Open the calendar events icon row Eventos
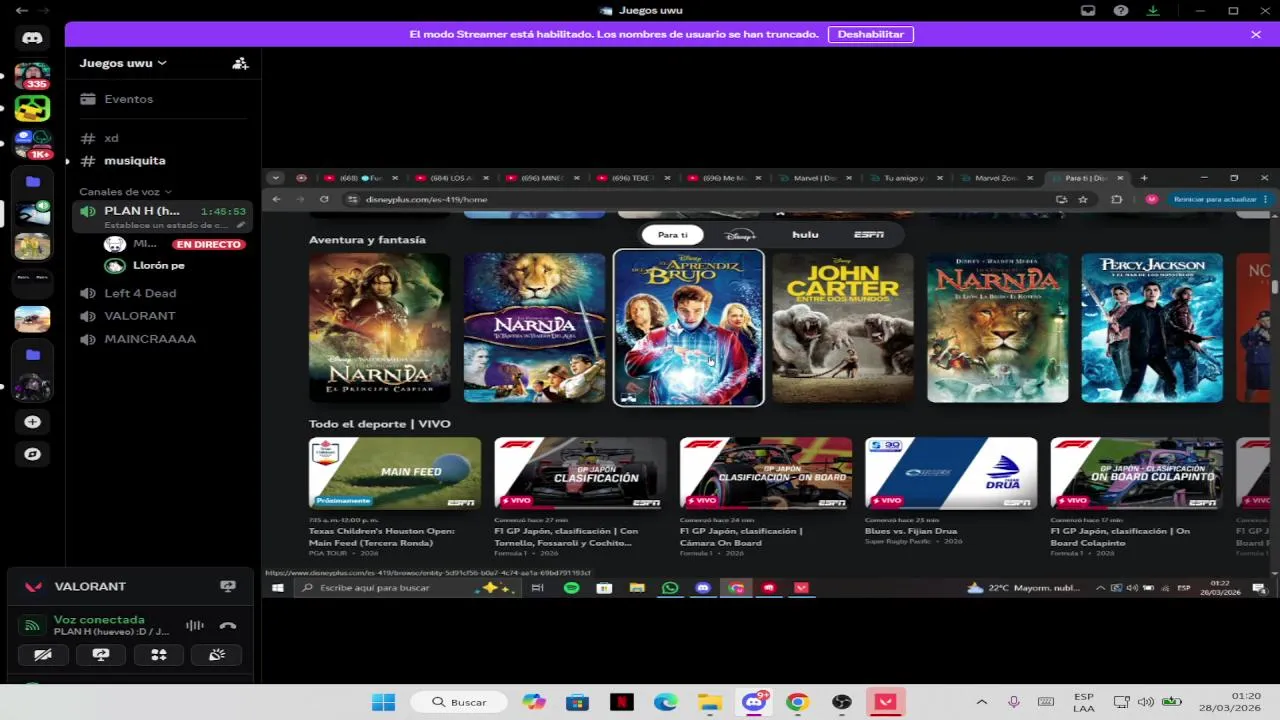The height and width of the screenshot is (720, 1280). (x=163, y=99)
